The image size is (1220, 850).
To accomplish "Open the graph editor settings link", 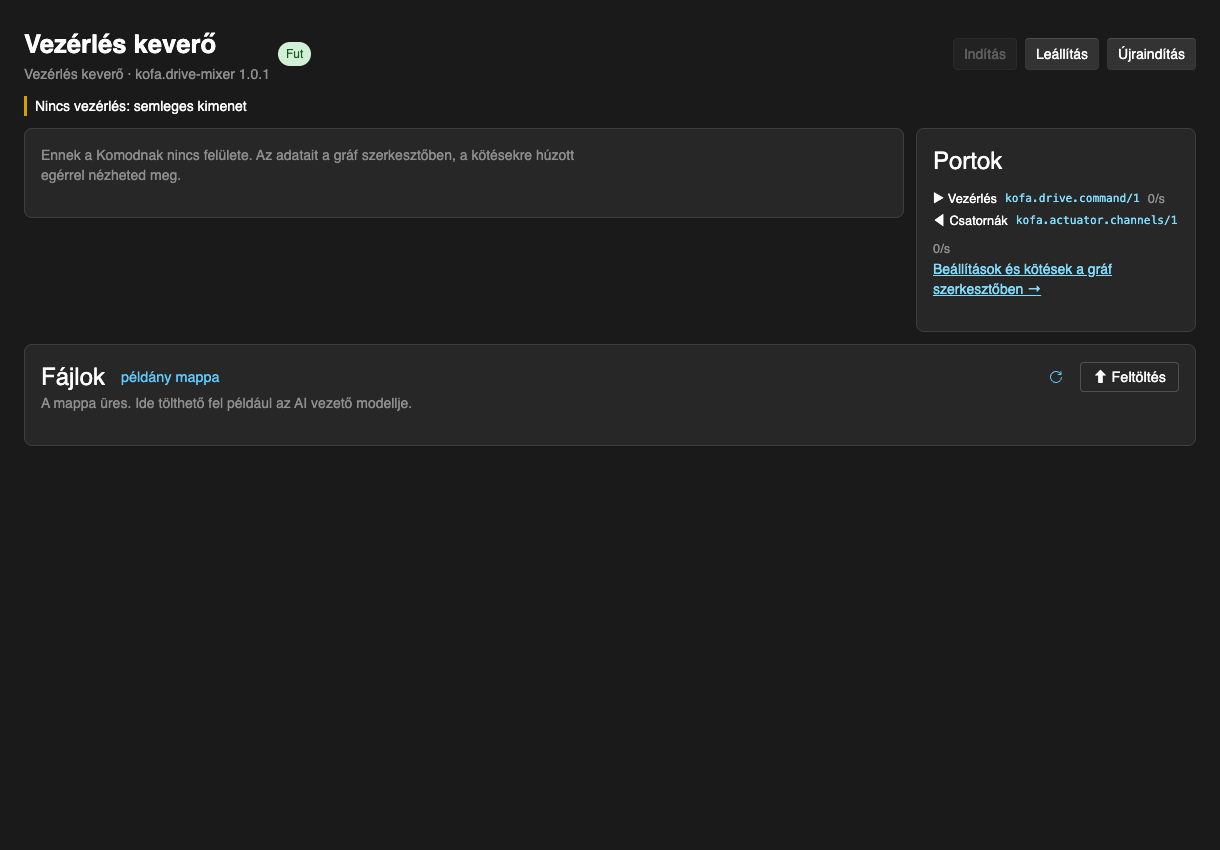I will click(1022, 279).
